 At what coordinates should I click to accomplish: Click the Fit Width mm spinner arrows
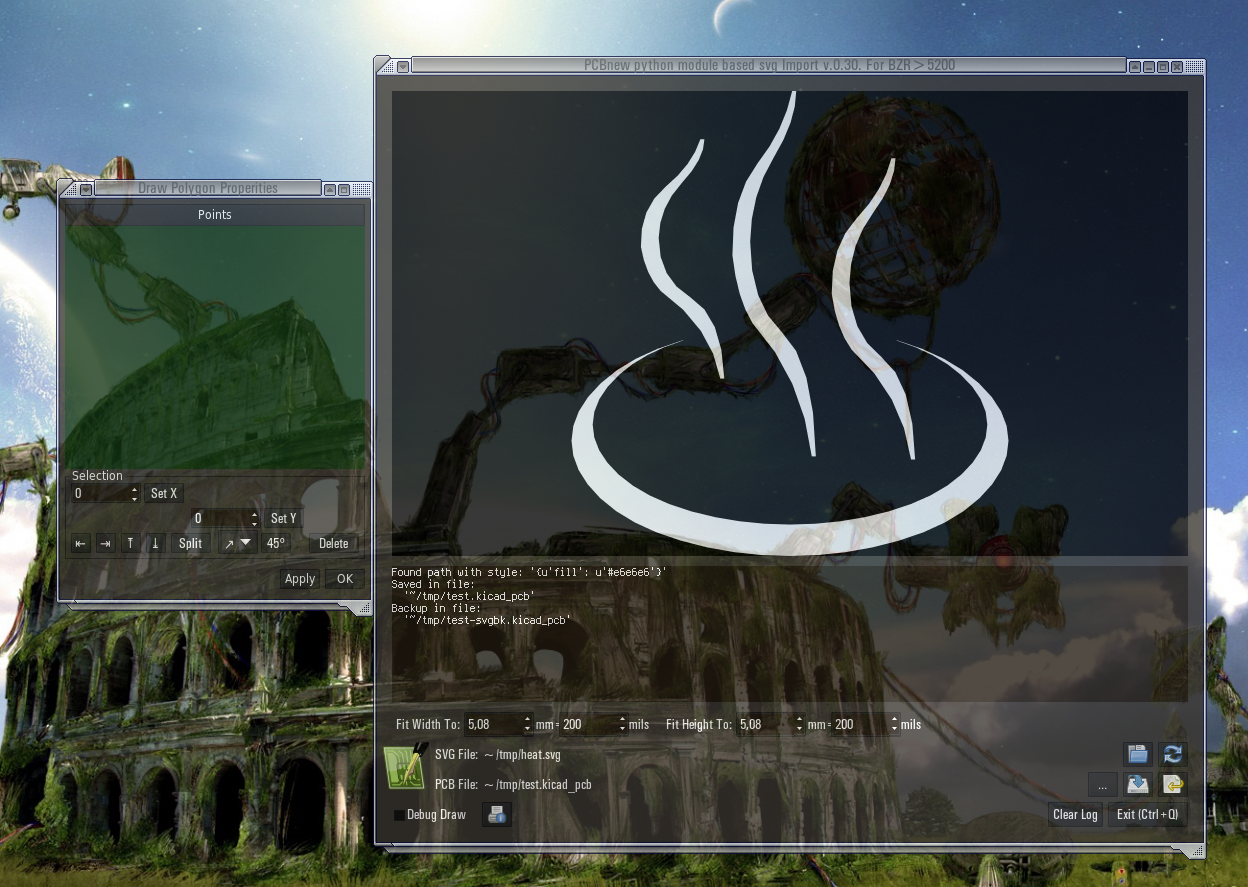[x=528, y=724]
